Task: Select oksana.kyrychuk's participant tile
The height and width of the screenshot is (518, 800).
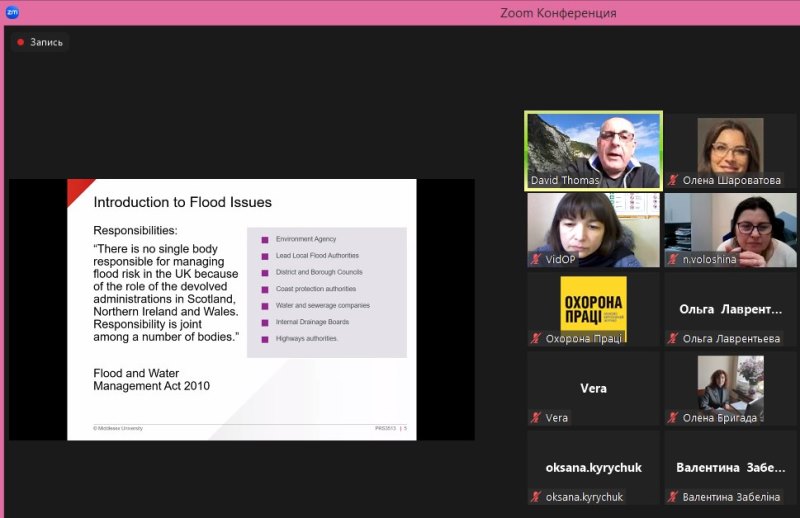Action: [x=593, y=467]
